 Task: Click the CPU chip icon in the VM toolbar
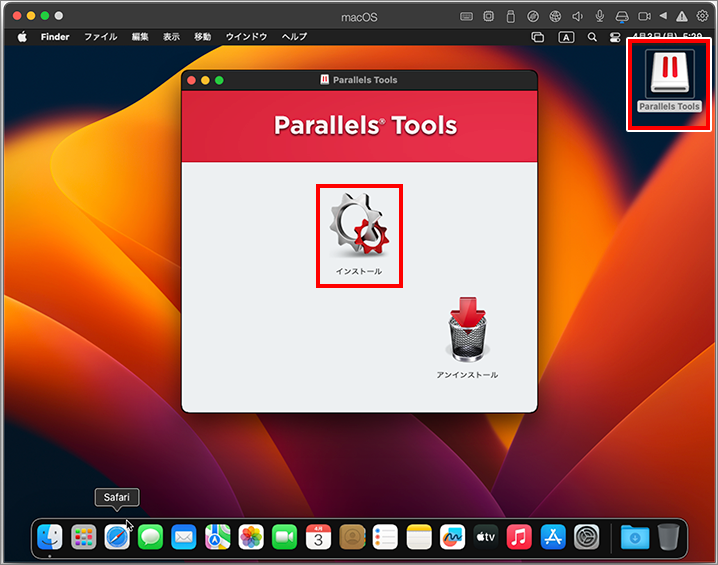coord(489,16)
